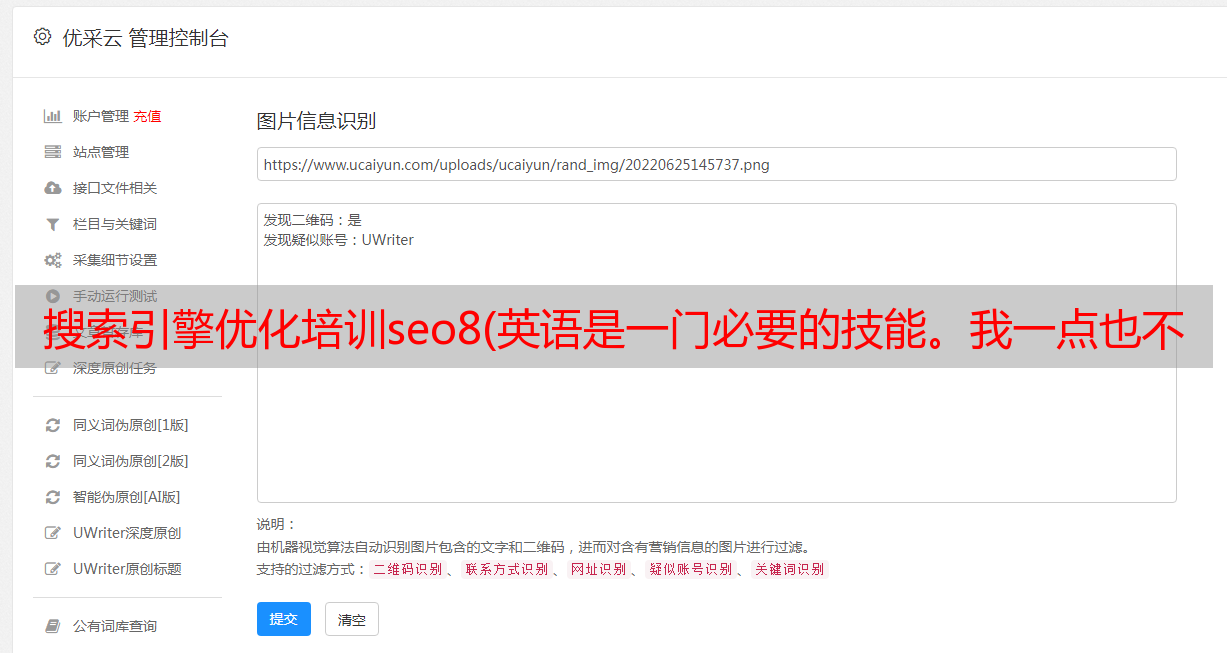Viewport: 1227px width, 653px height.
Task: Click the gears icon for 采集细节设置
Action: coord(53,260)
